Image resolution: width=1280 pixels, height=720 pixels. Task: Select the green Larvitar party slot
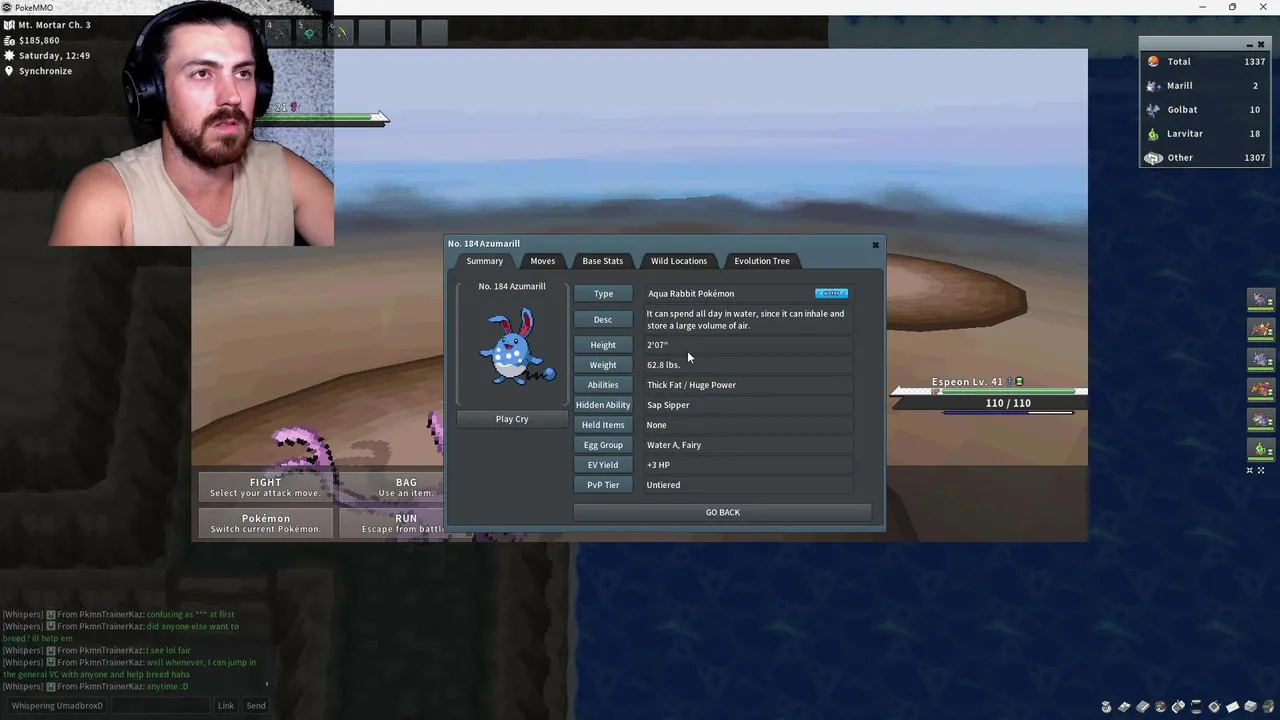coord(1260,449)
